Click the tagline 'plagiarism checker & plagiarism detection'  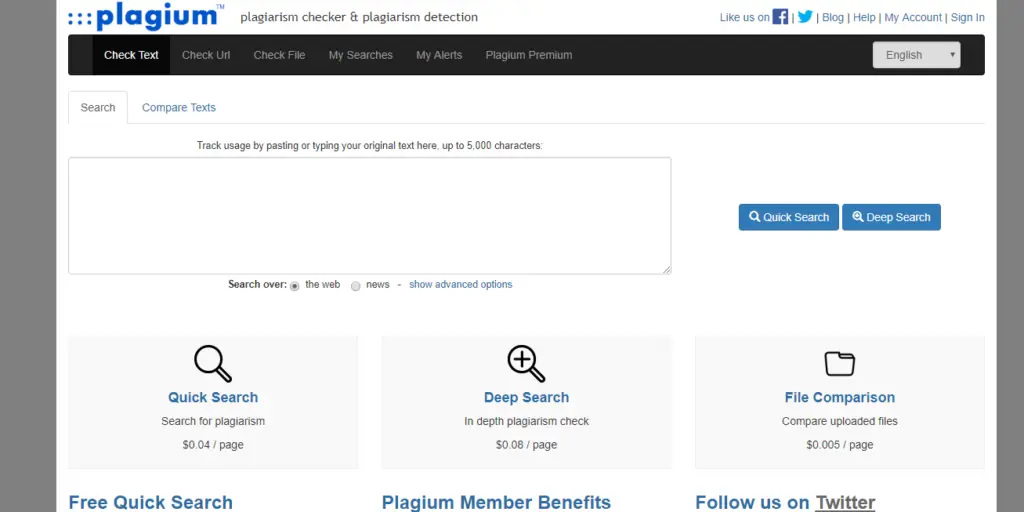click(359, 18)
